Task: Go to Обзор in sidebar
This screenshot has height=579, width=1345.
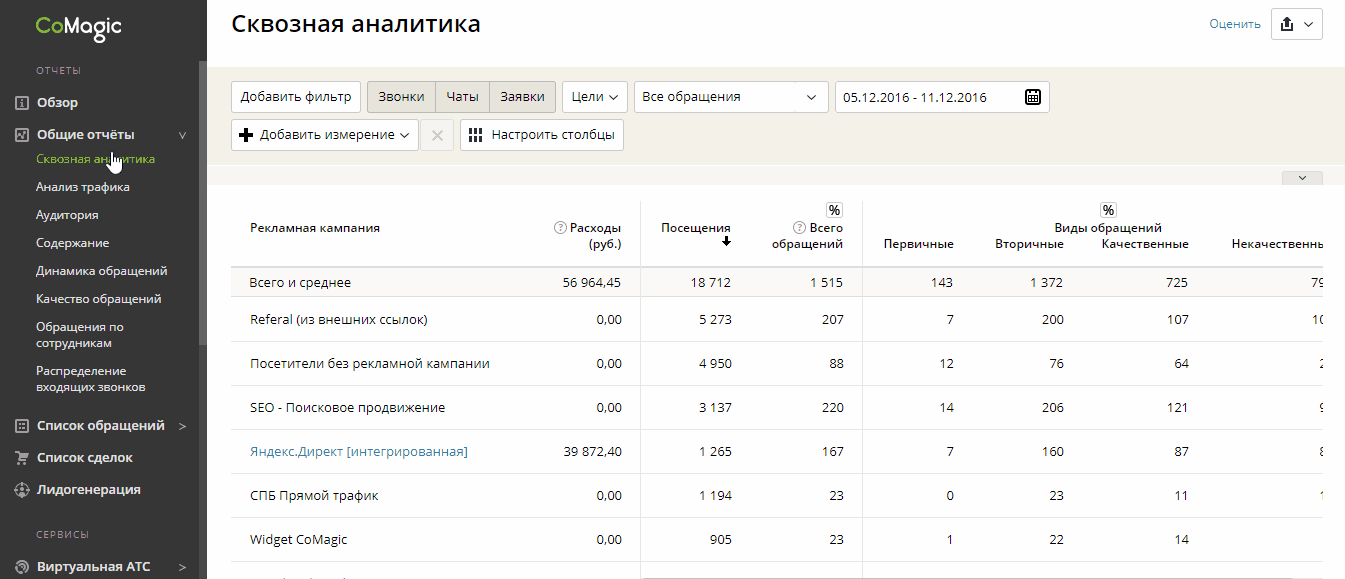Action: (57, 103)
